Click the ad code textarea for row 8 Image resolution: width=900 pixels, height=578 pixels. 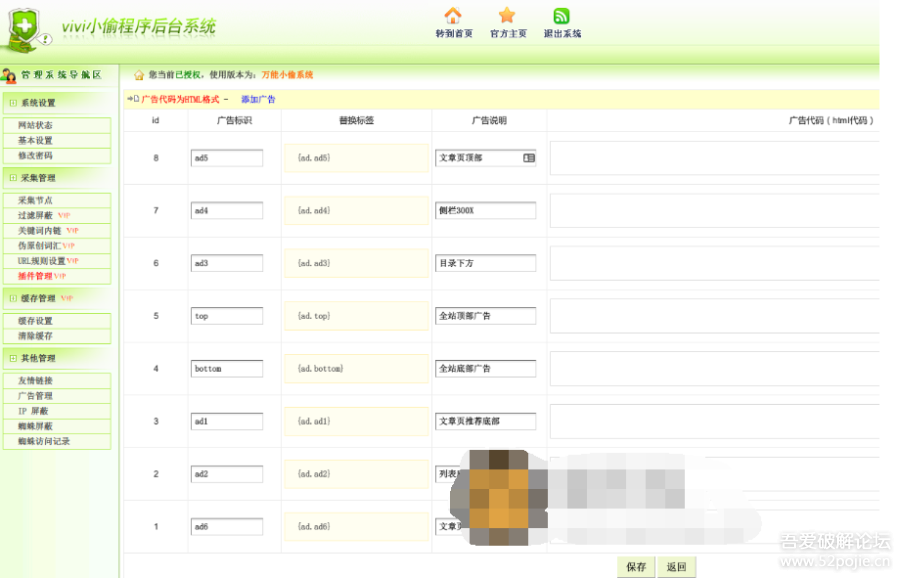(714, 158)
